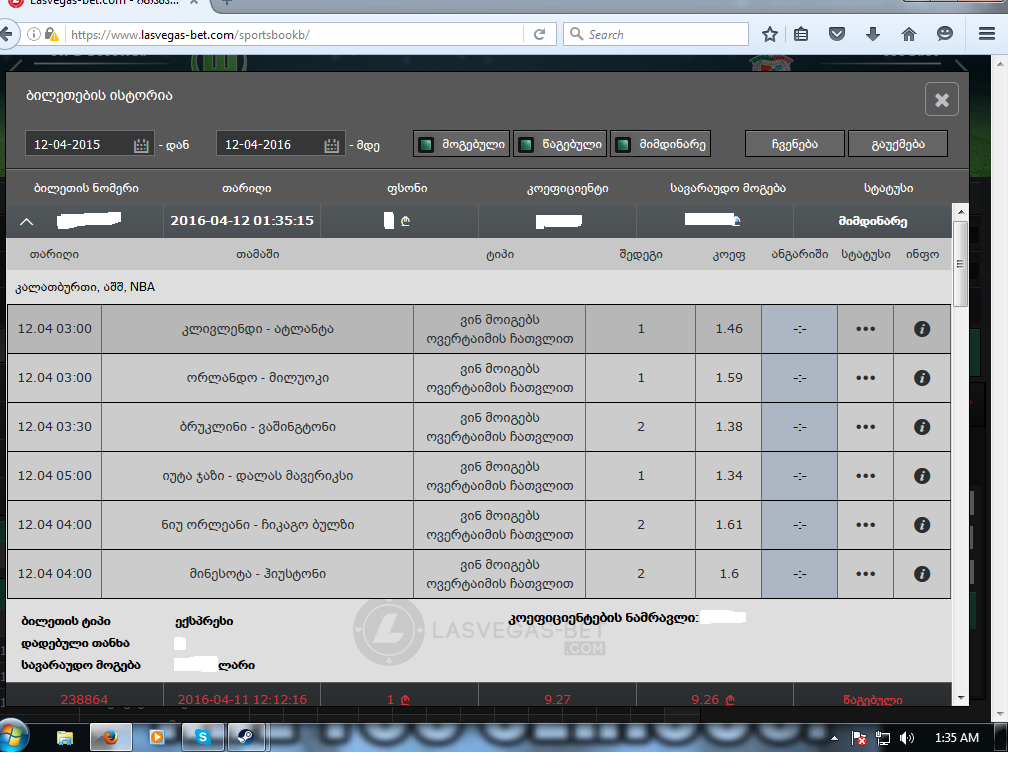This screenshot has width=1024, height=768.
Task: Collapse the expanded 2016-04-12 ticket row
Action: coord(26,222)
